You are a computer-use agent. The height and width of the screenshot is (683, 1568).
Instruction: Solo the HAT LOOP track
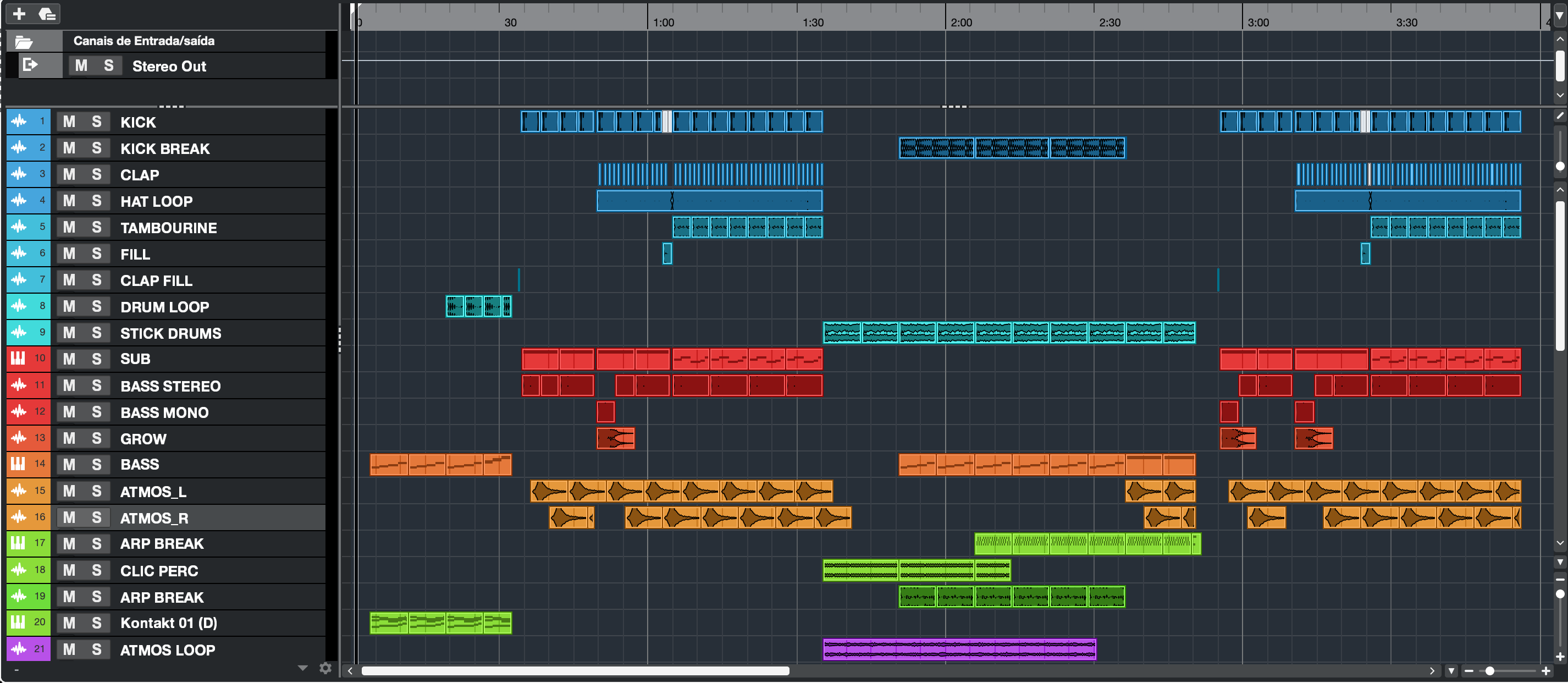pos(96,201)
